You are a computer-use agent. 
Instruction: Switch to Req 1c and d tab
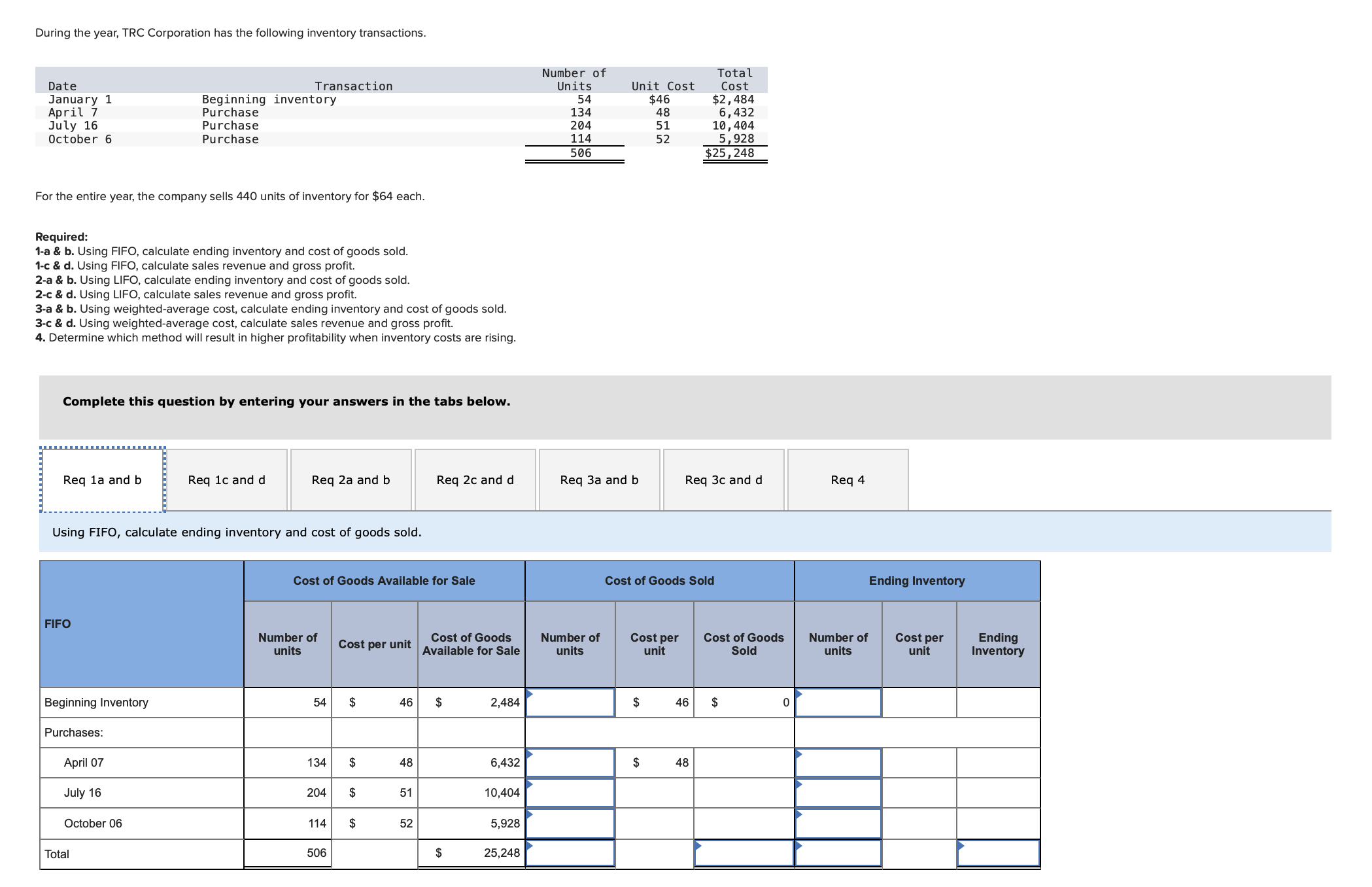(226, 480)
